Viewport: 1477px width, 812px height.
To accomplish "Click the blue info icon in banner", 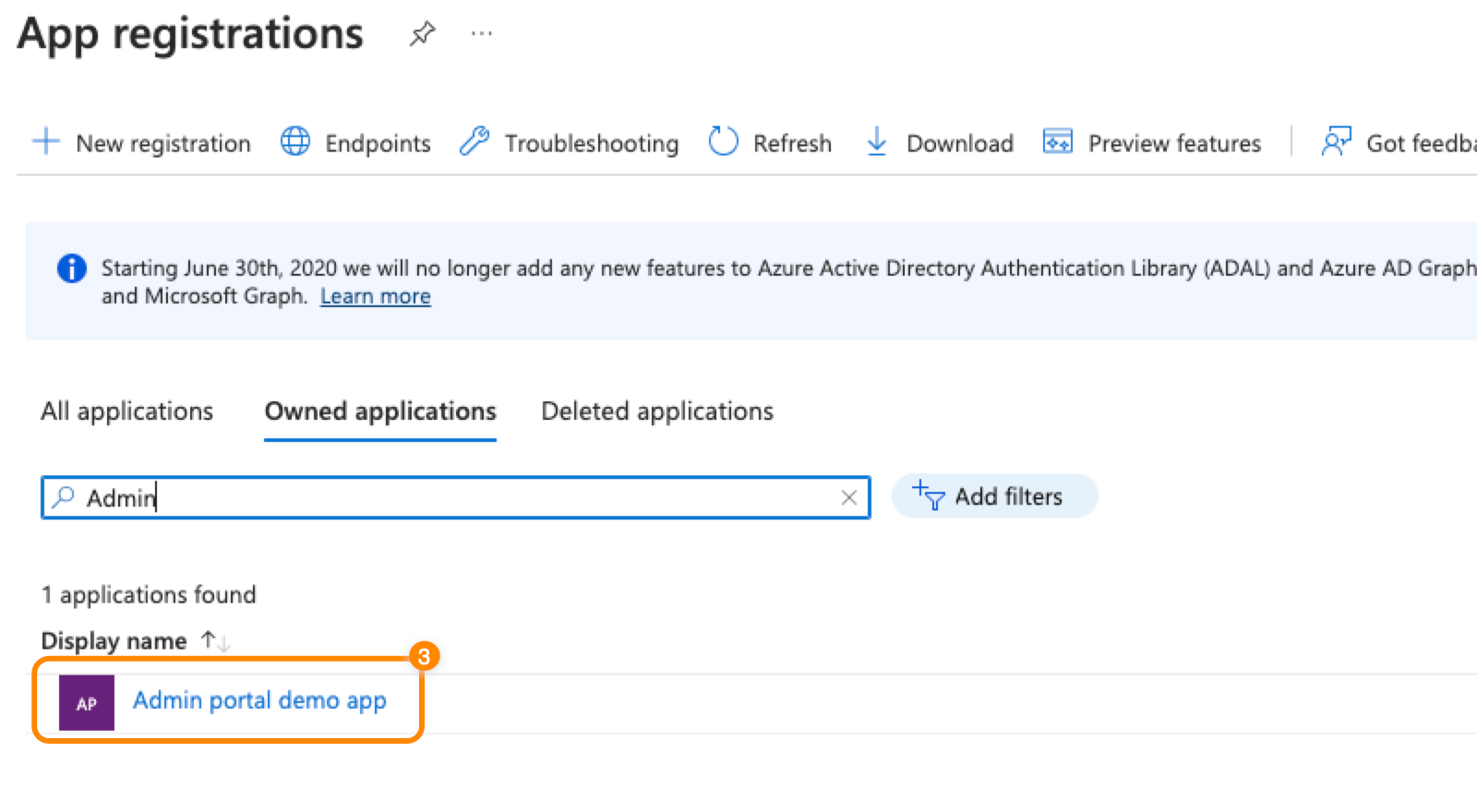I will click(72, 269).
